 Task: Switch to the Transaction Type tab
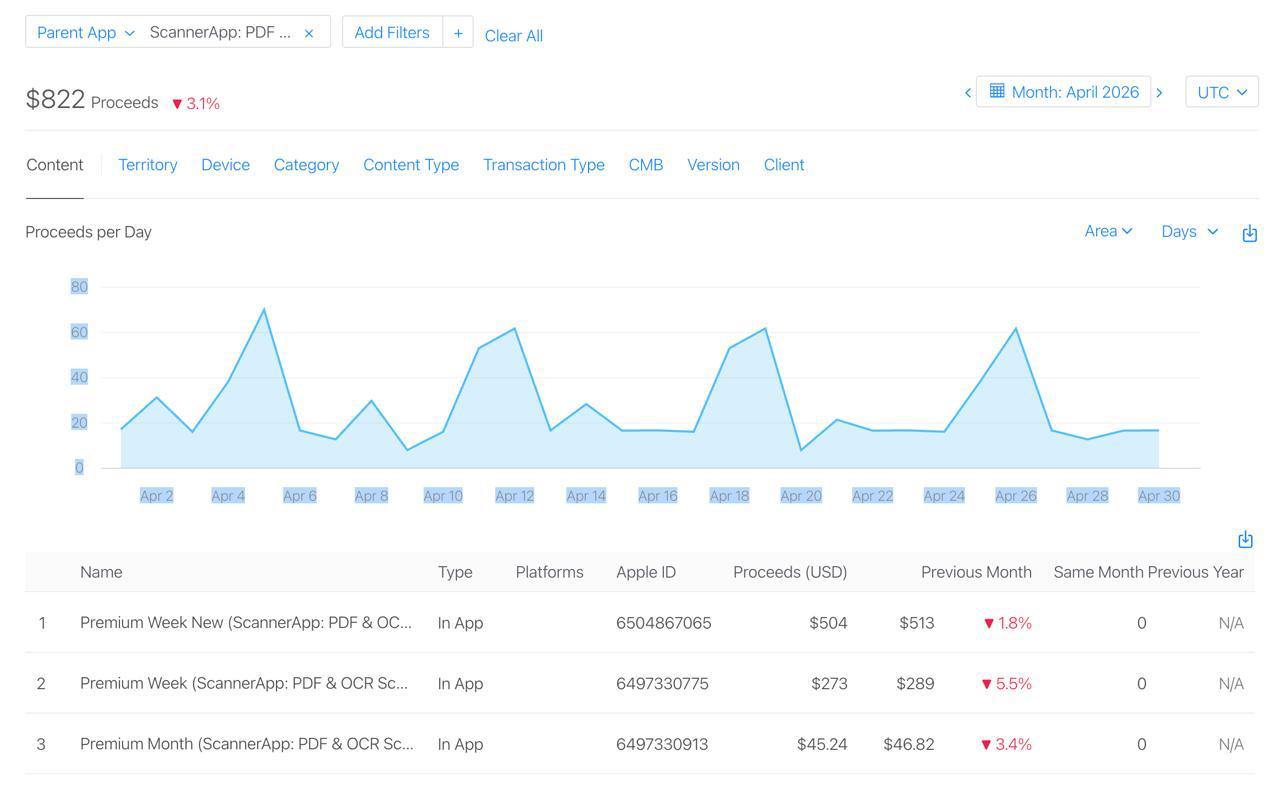(544, 165)
